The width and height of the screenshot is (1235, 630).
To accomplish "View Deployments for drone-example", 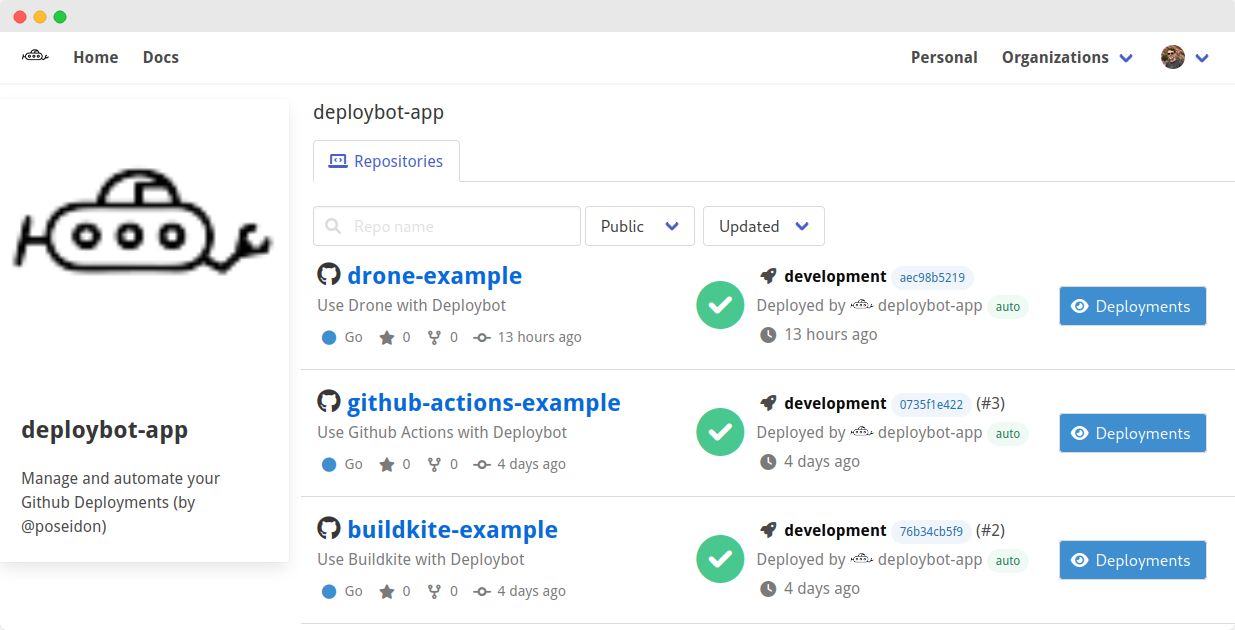I will click(1133, 306).
